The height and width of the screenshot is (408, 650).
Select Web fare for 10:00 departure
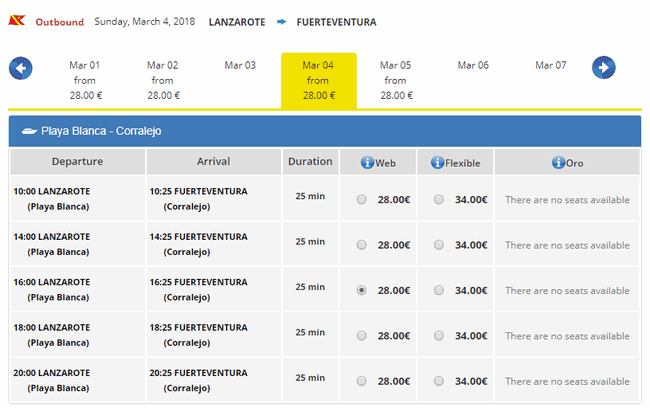[x=361, y=199]
